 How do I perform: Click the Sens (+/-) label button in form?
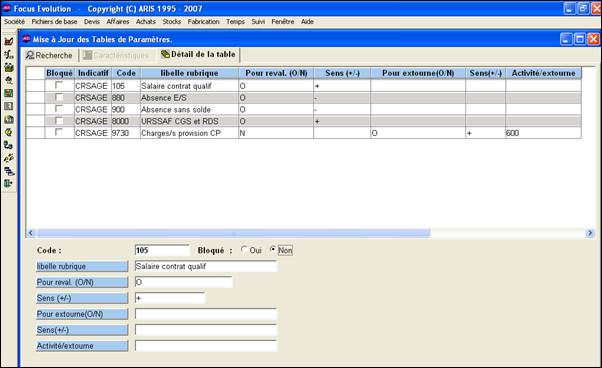[x=82, y=298]
